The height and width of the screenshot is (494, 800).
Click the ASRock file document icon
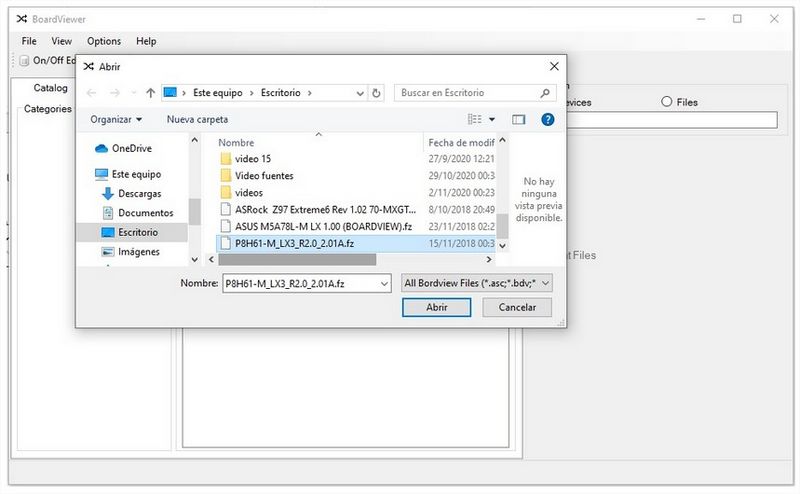click(226, 209)
